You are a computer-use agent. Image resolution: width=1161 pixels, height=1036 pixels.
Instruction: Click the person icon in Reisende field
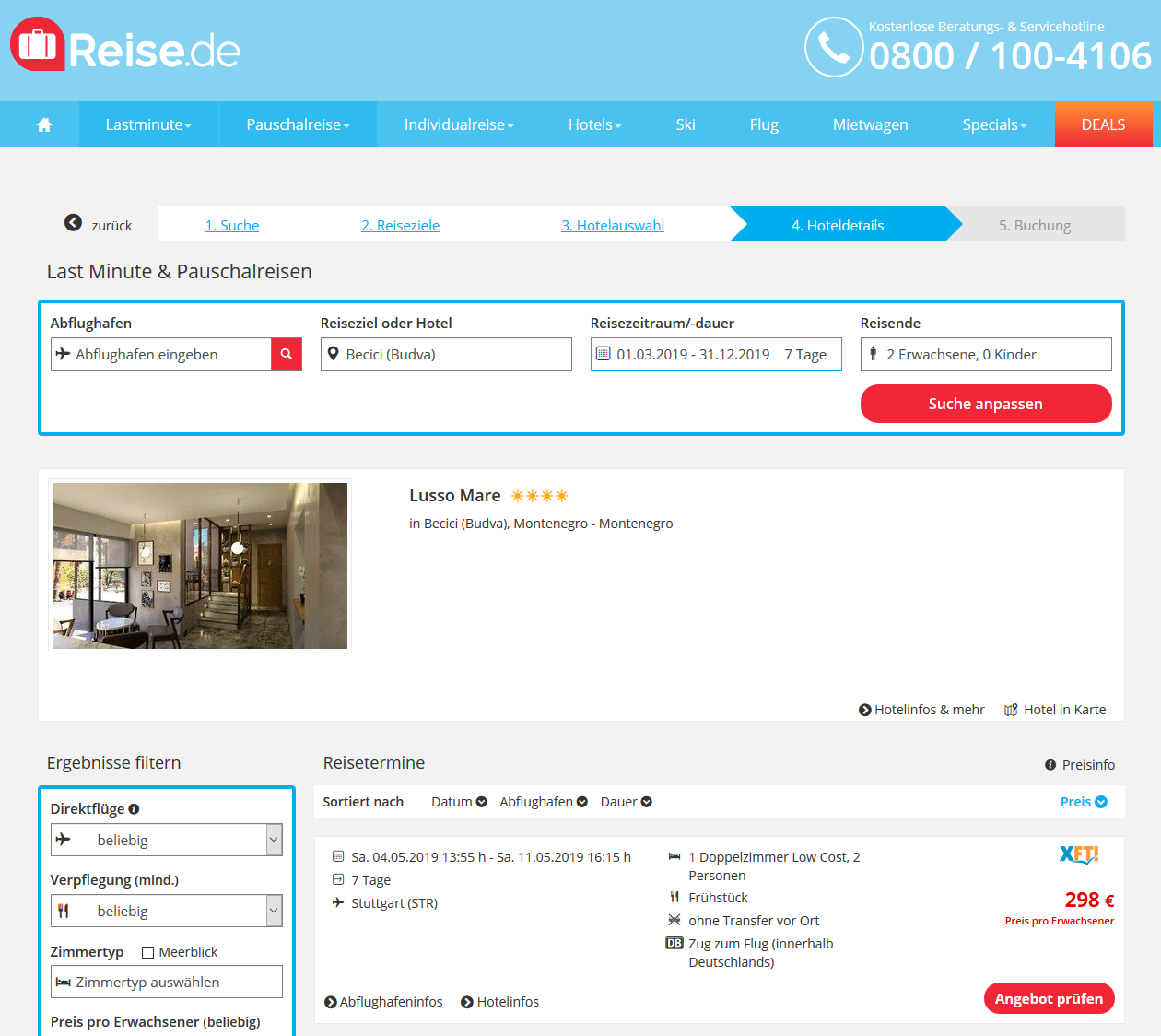point(874,354)
